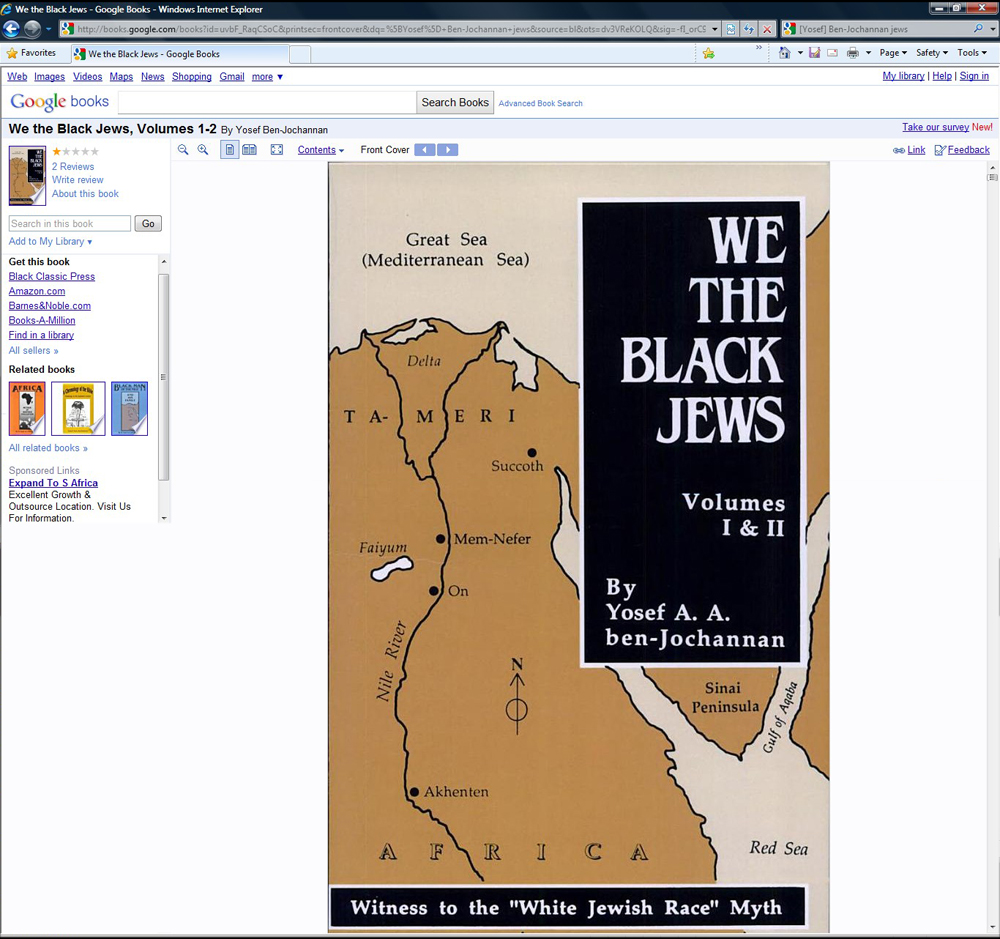Click the Feedback link

pyautogui.click(x=968, y=150)
